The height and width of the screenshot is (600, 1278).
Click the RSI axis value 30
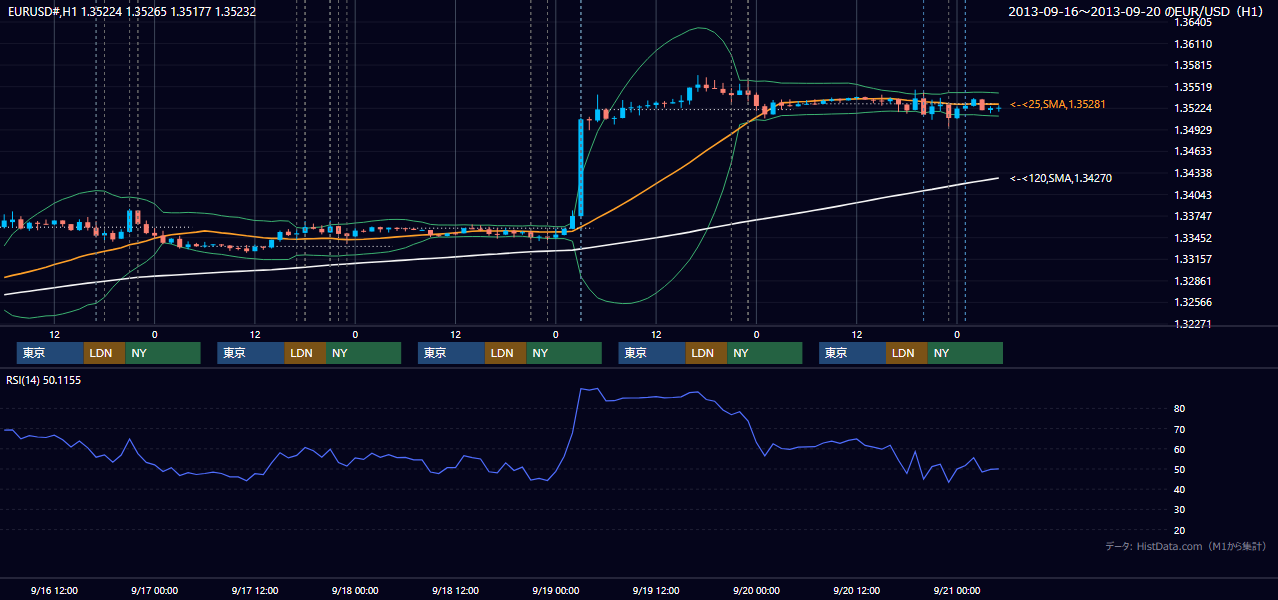(x=1179, y=510)
